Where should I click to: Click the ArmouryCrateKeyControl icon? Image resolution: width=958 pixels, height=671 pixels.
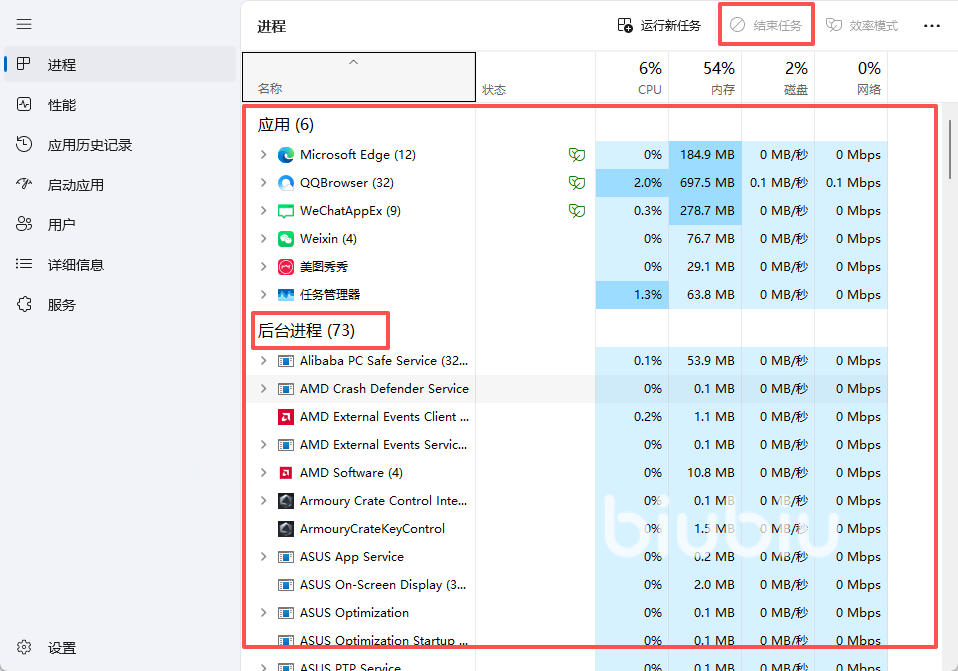point(285,529)
